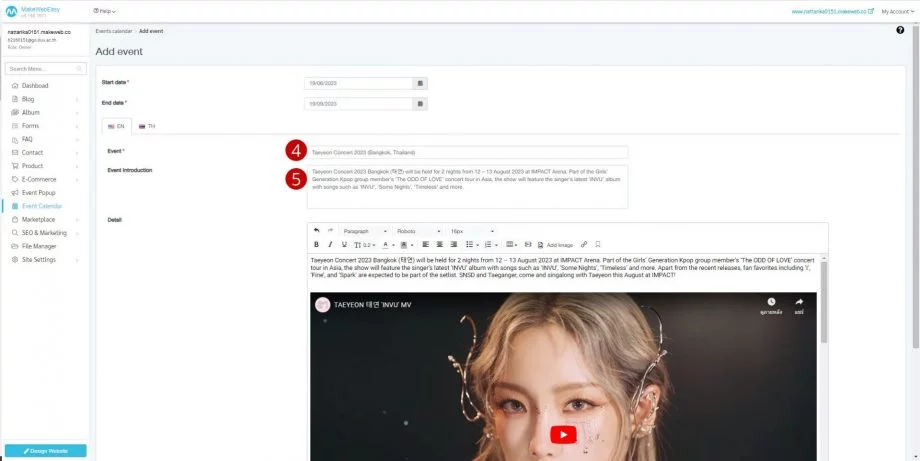Toggle italic formatting in the editor

pyautogui.click(x=330, y=245)
